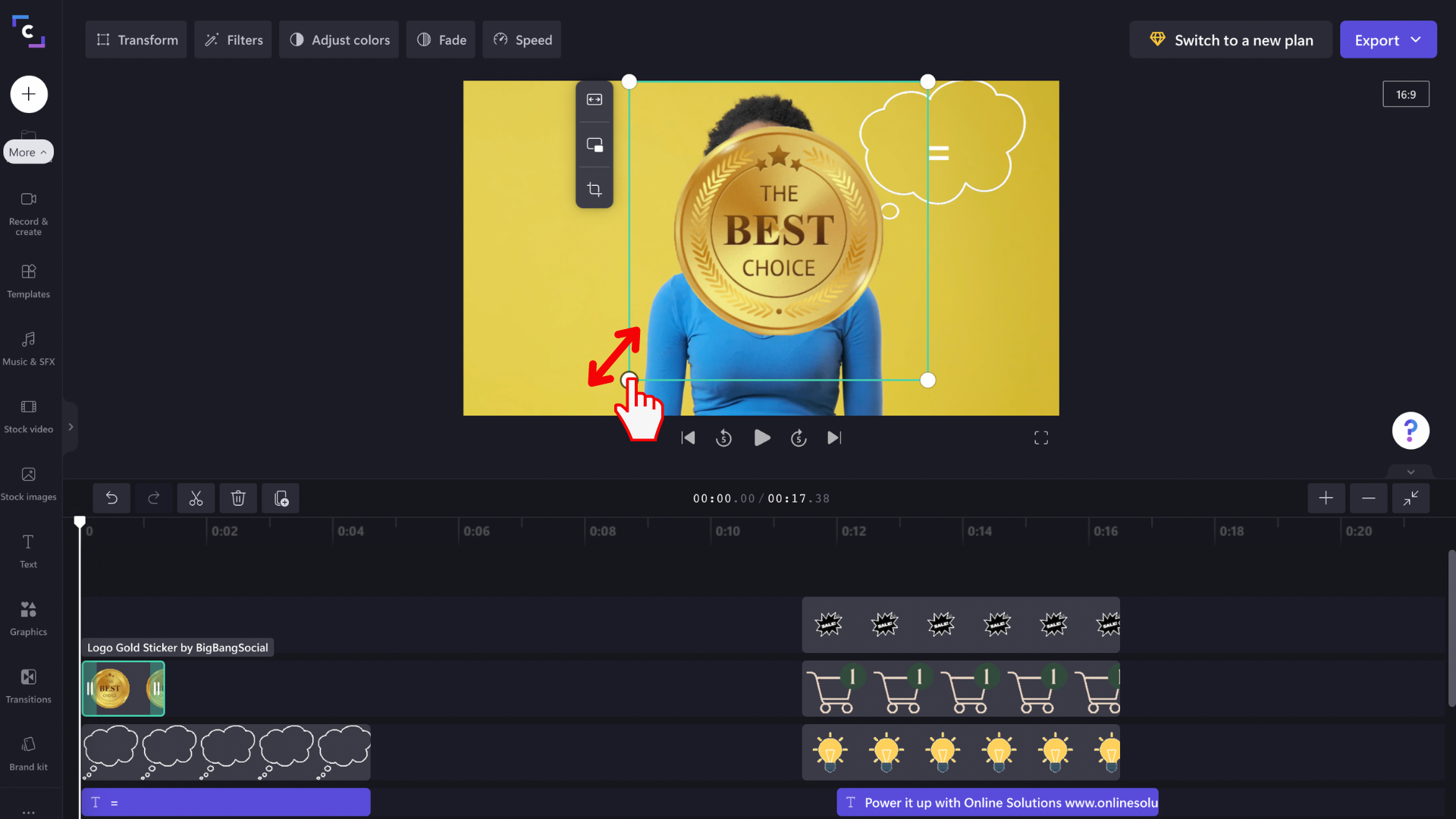Image resolution: width=1456 pixels, height=819 pixels.
Task: Select the Logo Gold Sticker clip thumbnail
Action: (123, 688)
